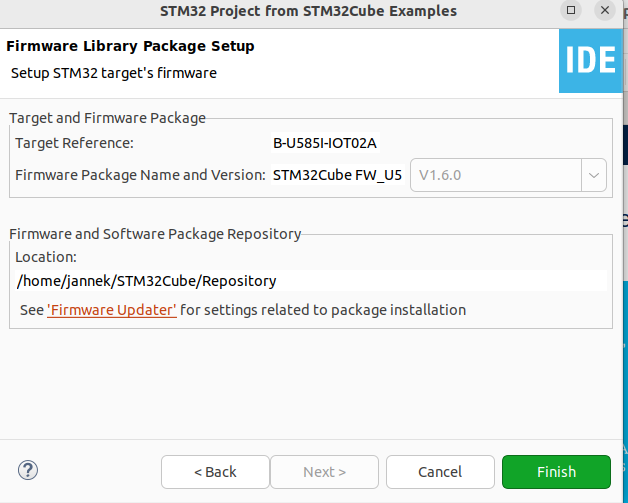This screenshot has width=628, height=503.
Task: Open the 'Firmware Updater' settings link
Action: tap(112, 310)
